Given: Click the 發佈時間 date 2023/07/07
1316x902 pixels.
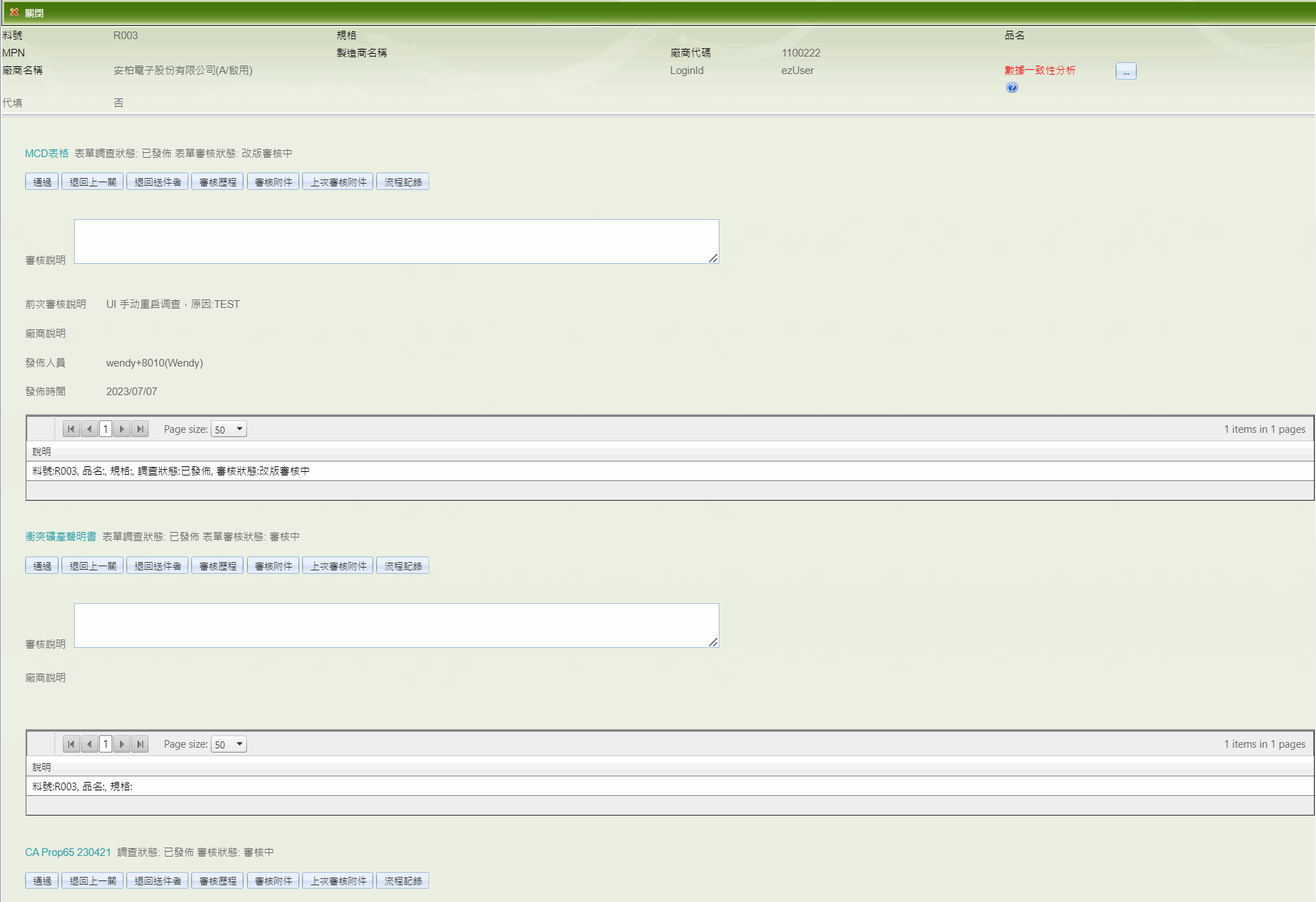Looking at the screenshot, I should click(131, 391).
